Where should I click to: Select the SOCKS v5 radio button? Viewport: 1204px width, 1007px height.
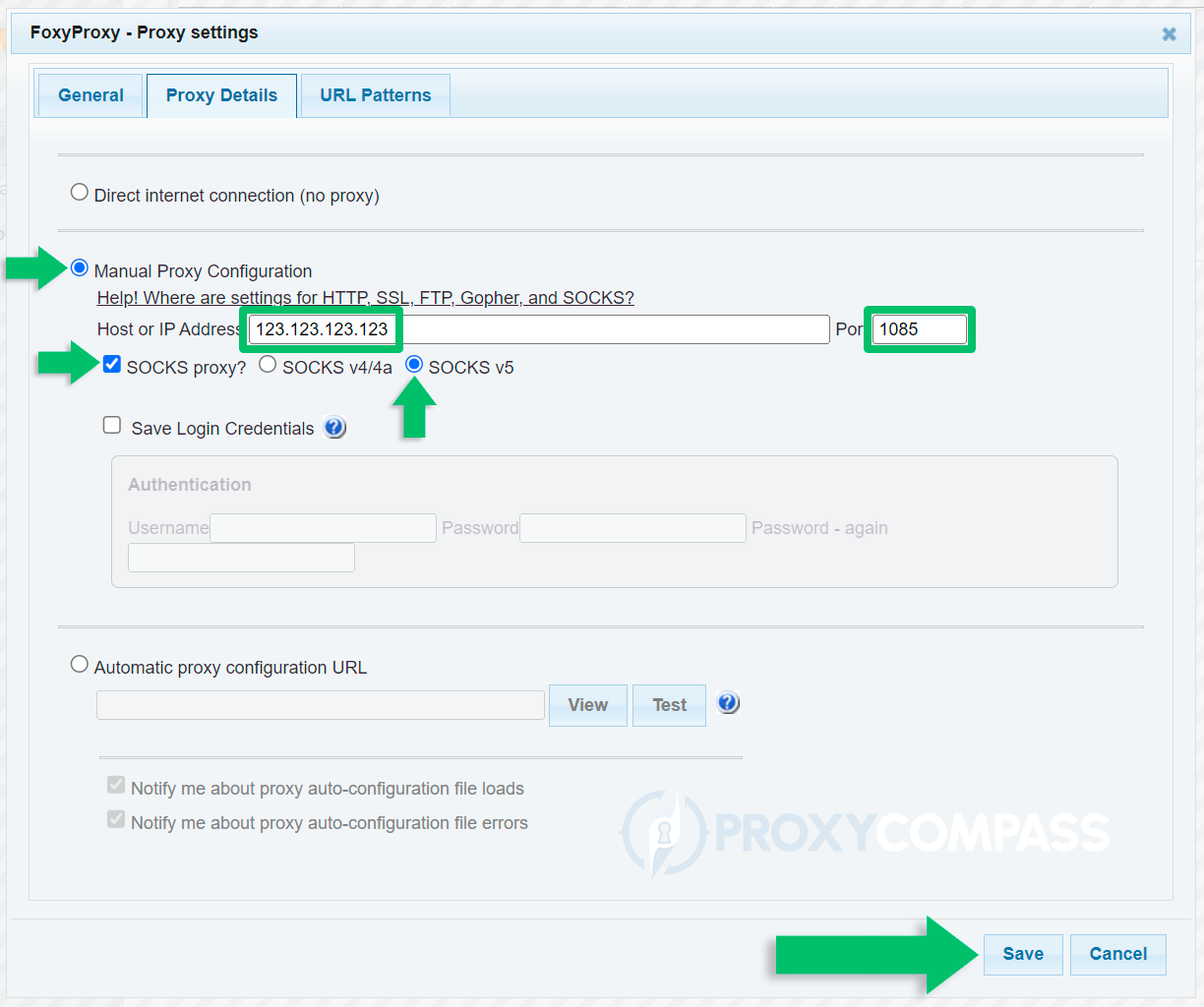[414, 365]
